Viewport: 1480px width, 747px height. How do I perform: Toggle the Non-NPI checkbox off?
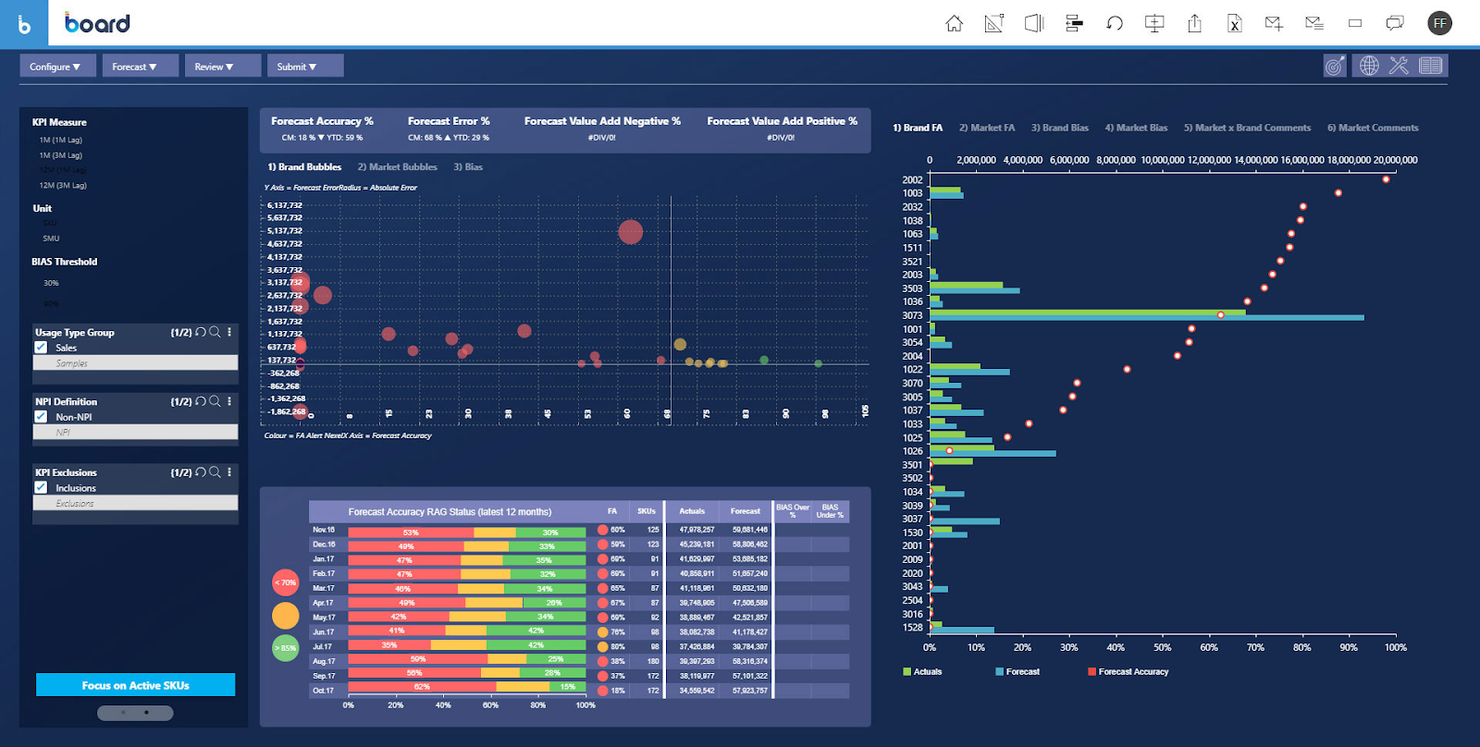coord(41,417)
